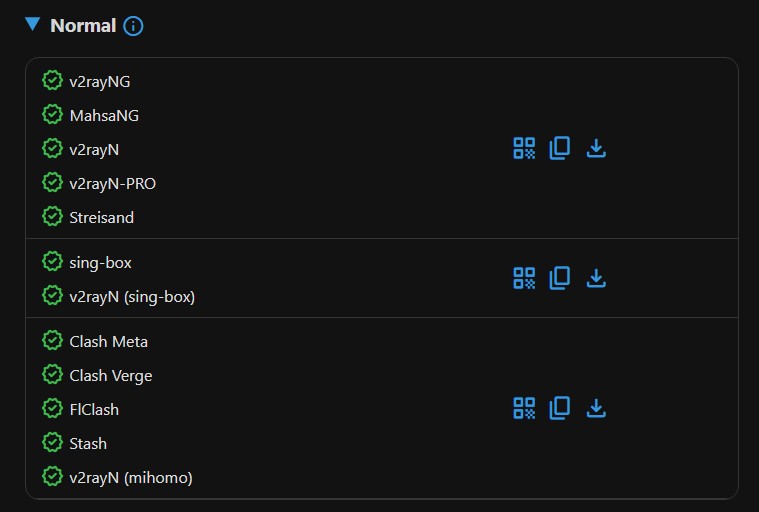Show QR code for sing-box group
This screenshot has width=759, height=512.
coord(524,278)
